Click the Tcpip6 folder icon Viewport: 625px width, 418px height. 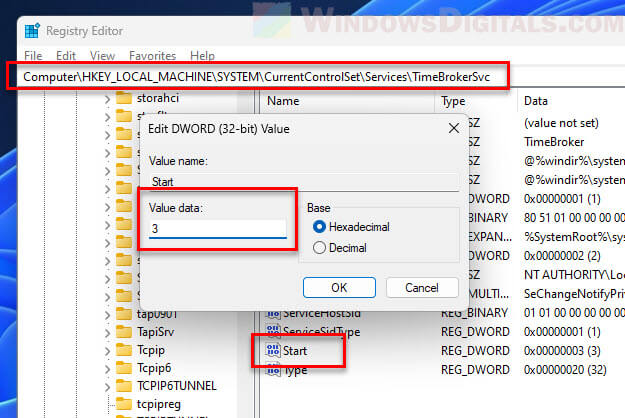click(124, 368)
